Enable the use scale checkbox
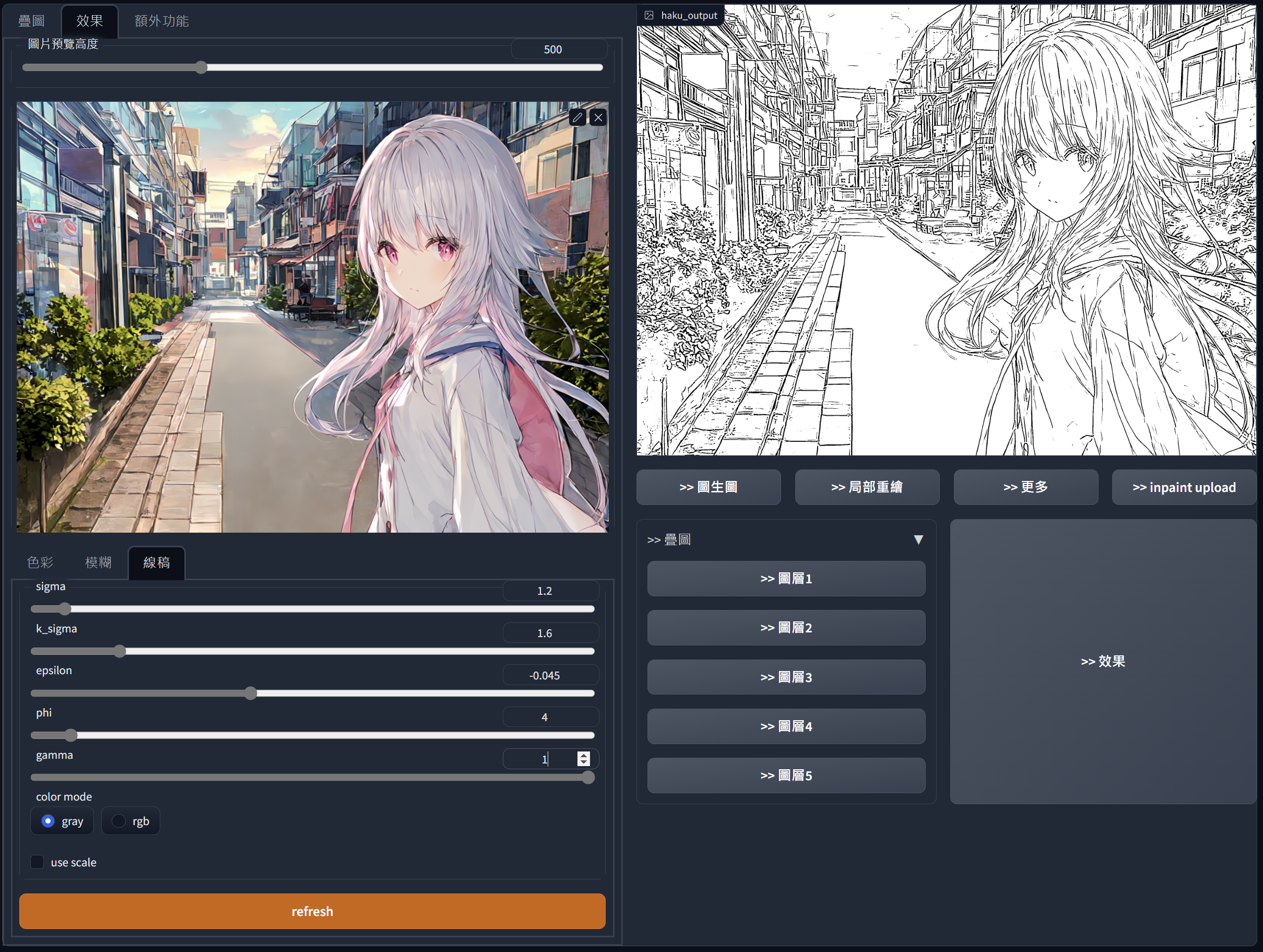Viewport: 1263px width, 952px height. [37, 862]
